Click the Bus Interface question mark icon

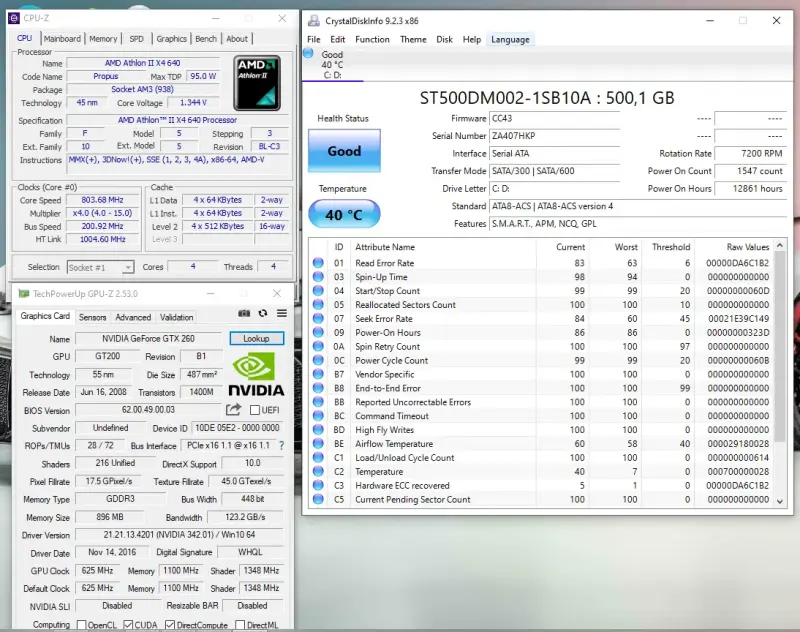[x=281, y=445]
